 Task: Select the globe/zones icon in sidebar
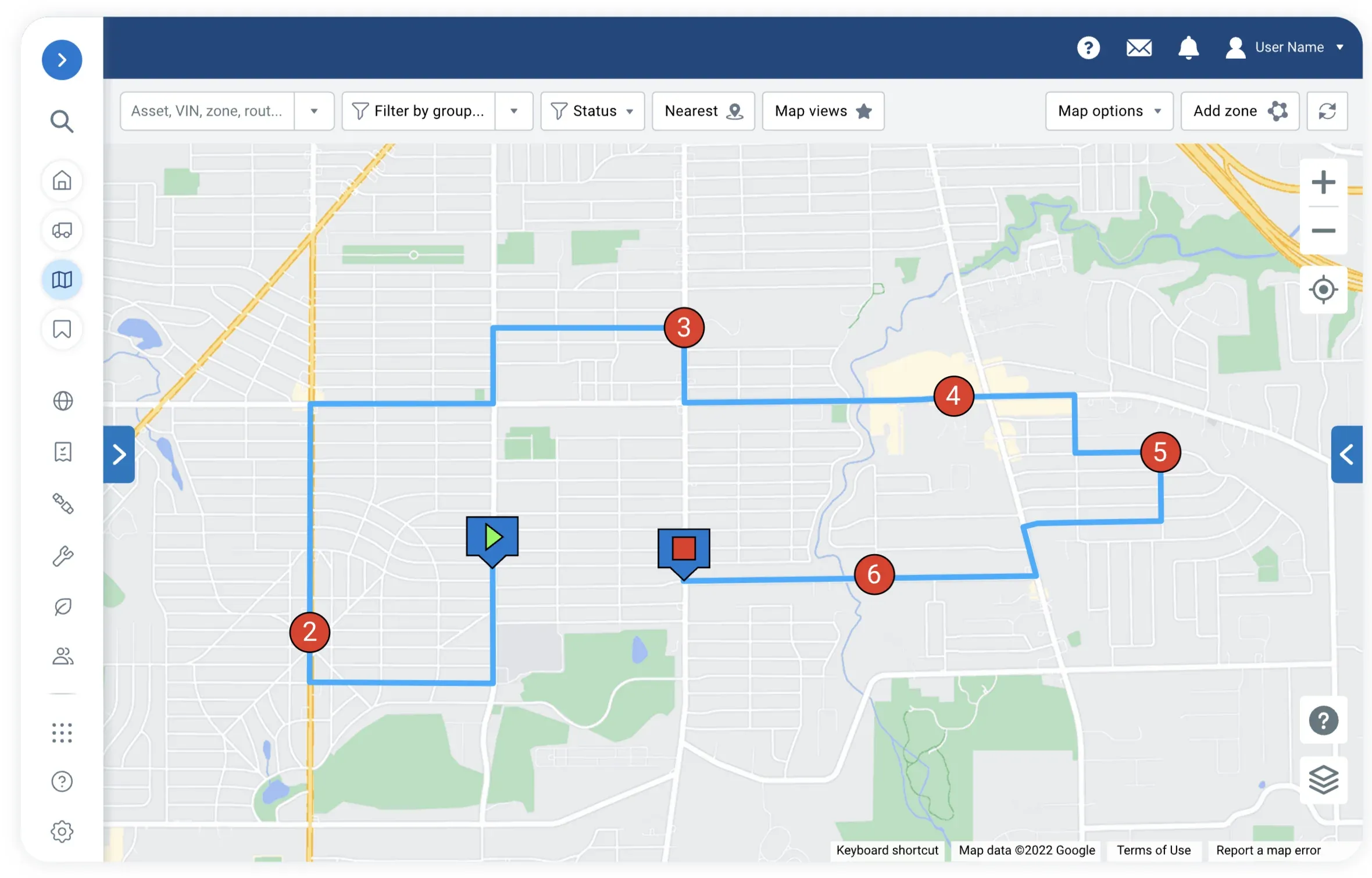pos(62,400)
